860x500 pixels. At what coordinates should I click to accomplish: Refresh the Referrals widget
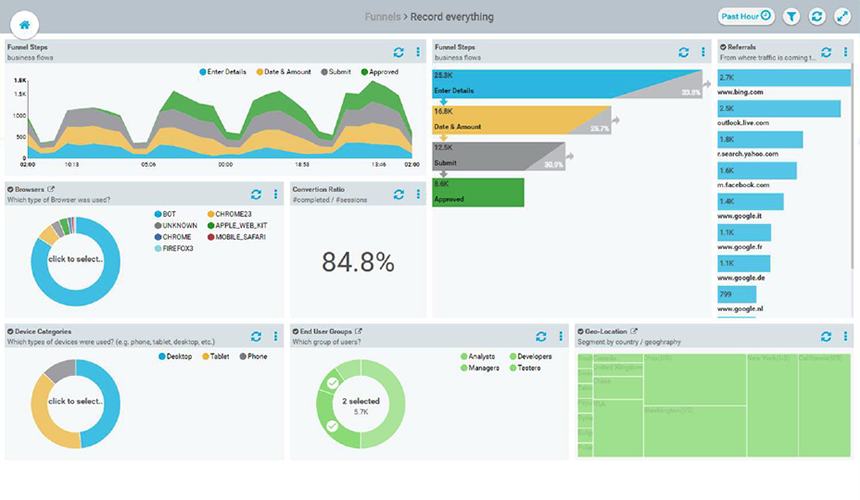click(827, 52)
